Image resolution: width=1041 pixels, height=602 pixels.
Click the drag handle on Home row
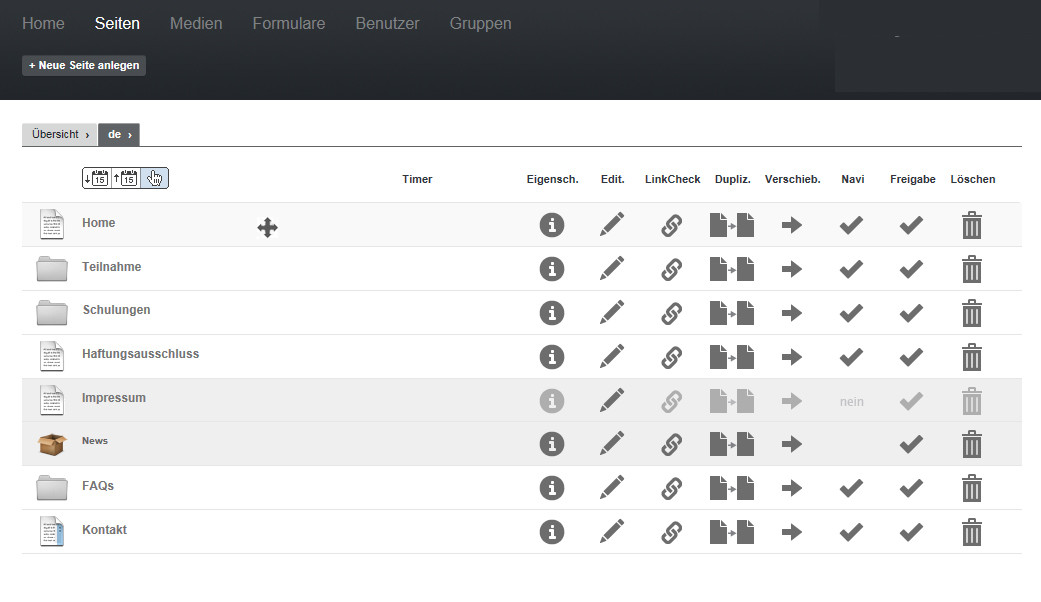coord(267,228)
